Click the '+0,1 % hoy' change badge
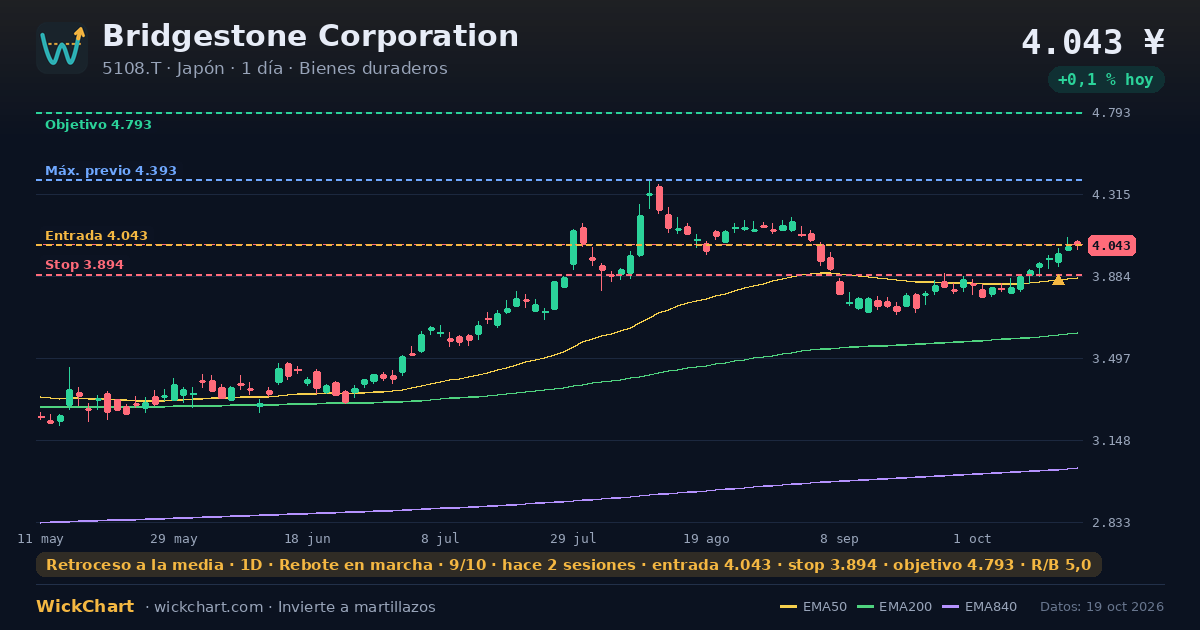This screenshot has height=630, width=1200. click(x=1106, y=80)
